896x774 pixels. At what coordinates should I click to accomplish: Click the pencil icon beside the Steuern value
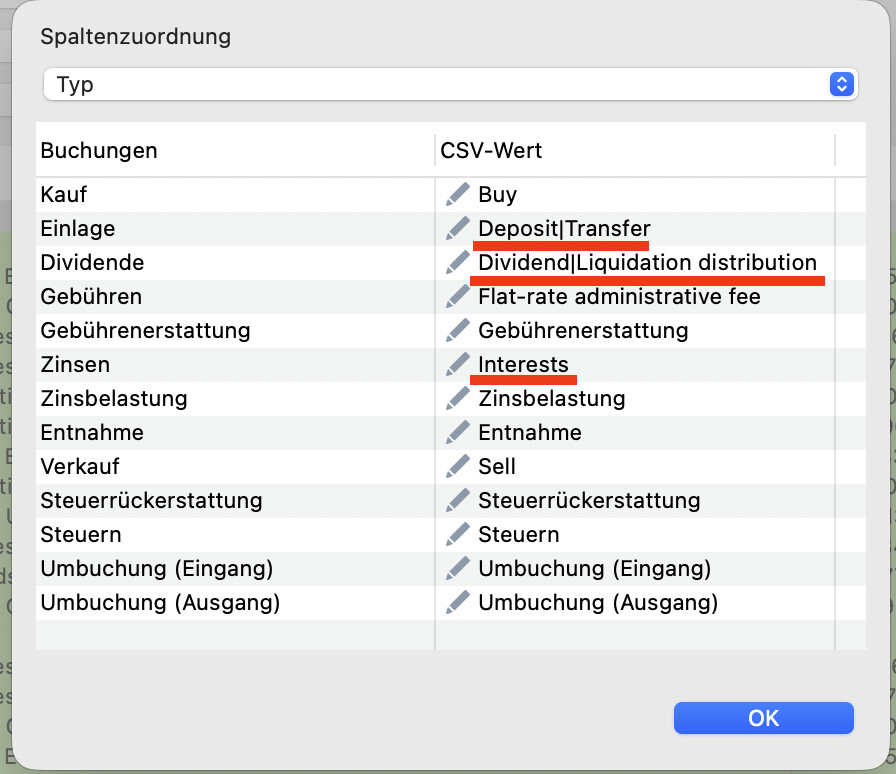tap(458, 534)
